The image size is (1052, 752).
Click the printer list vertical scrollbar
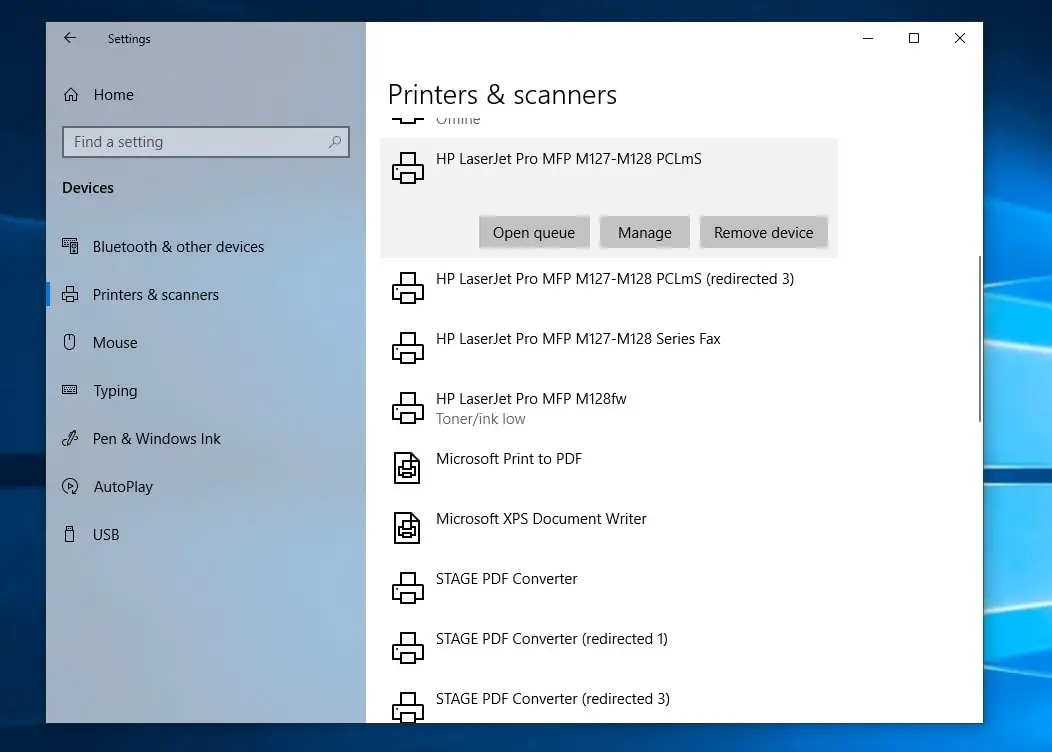click(x=980, y=339)
